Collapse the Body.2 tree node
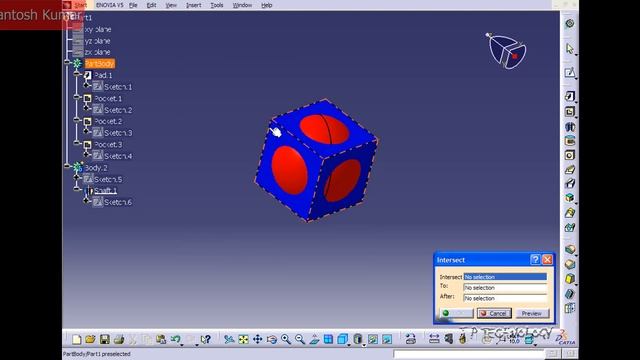Viewport: 640px width, 360px height. point(67,166)
